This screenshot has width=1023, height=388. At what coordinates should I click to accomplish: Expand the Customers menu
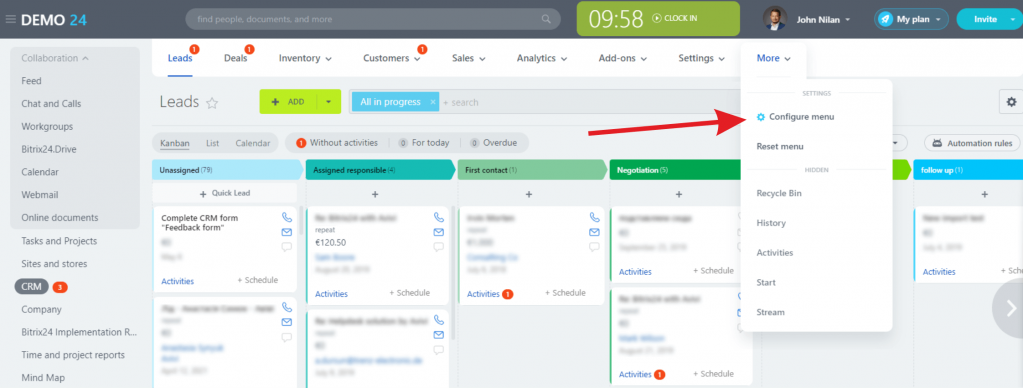[x=392, y=58]
